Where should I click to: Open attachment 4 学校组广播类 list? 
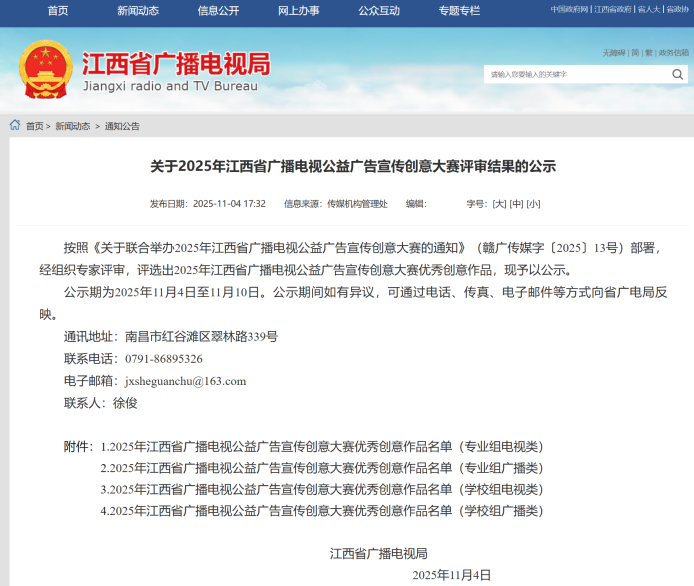[322, 510]
